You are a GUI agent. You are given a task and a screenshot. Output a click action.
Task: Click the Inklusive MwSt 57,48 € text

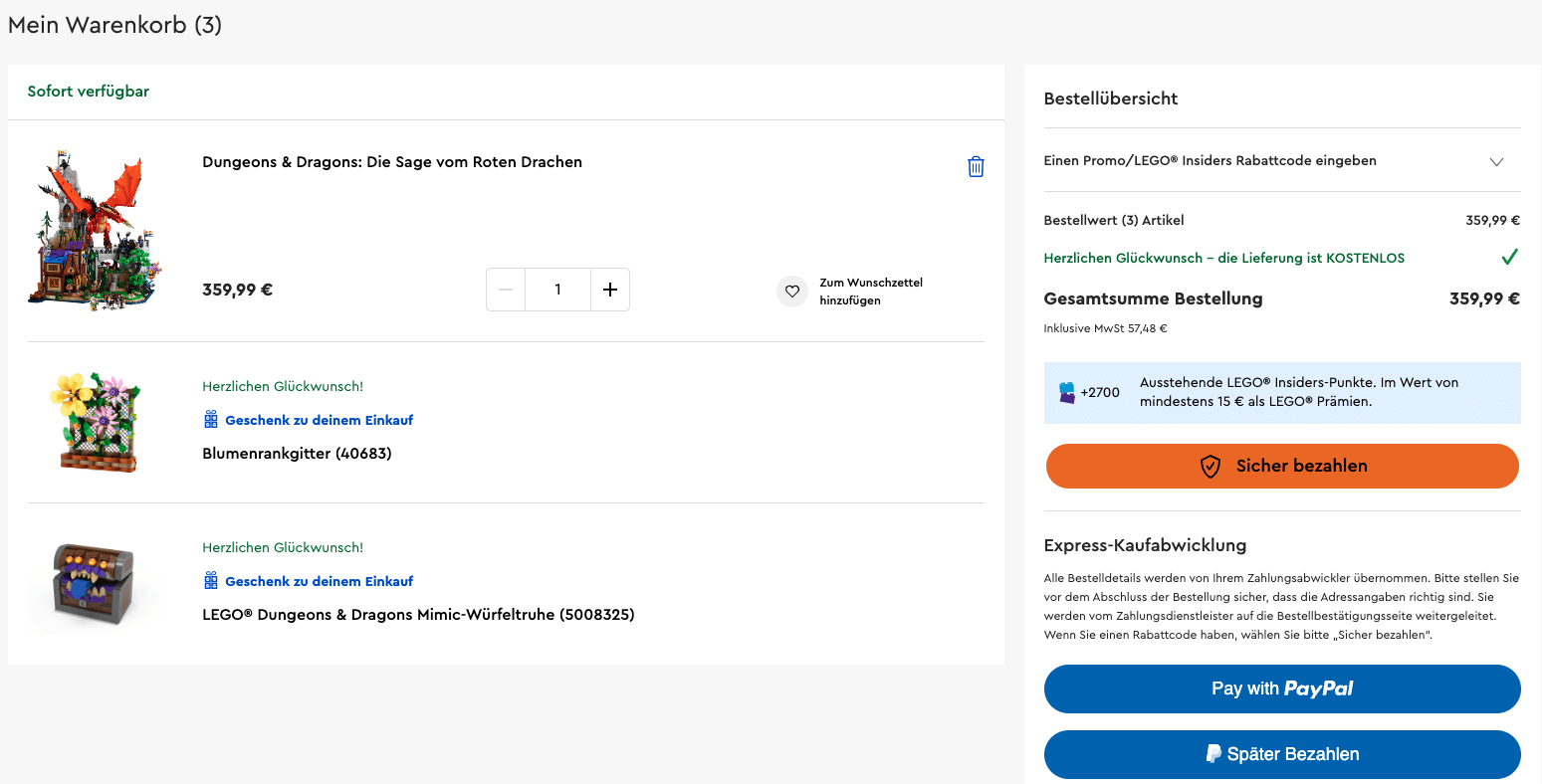[x=1105, y=328]
